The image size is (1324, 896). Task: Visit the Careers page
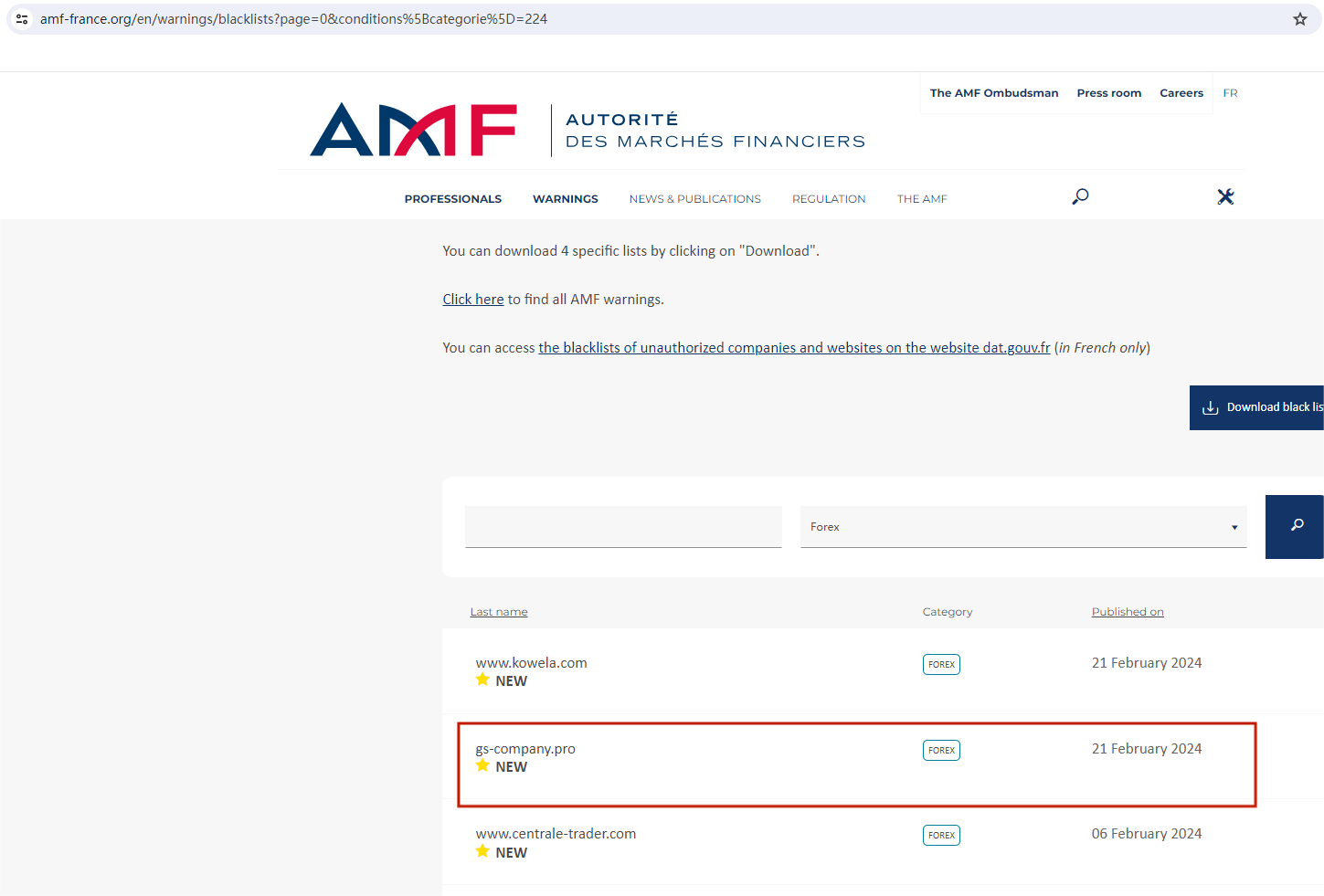(x=1181, y=93)
